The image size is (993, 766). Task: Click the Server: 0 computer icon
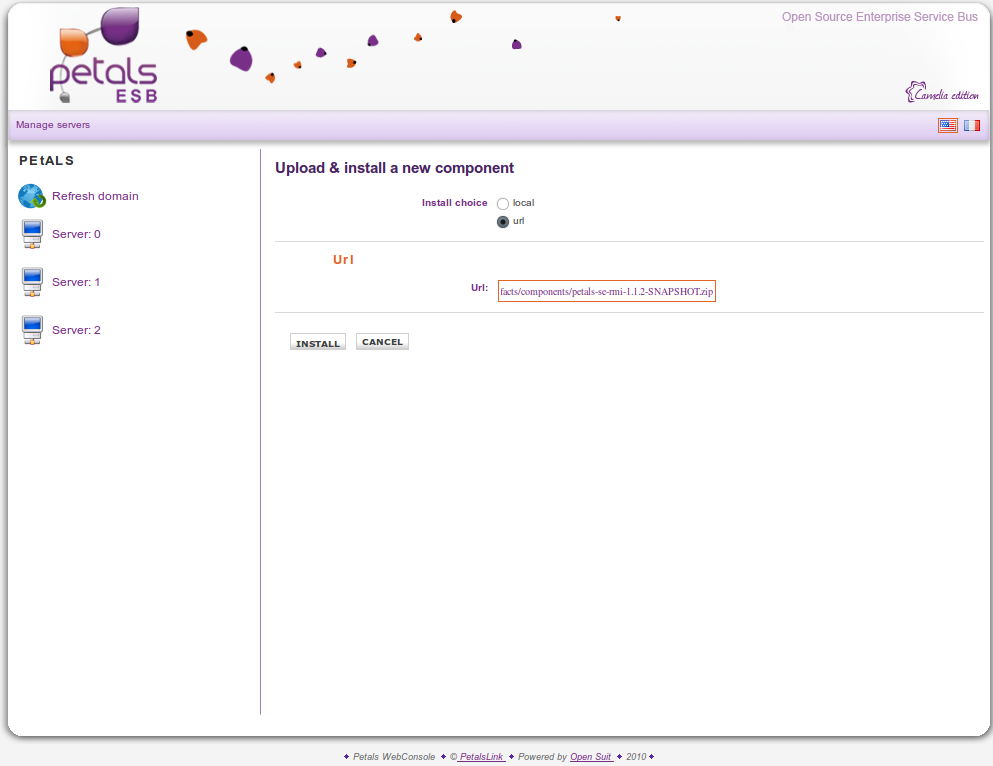tap(32, 234)
